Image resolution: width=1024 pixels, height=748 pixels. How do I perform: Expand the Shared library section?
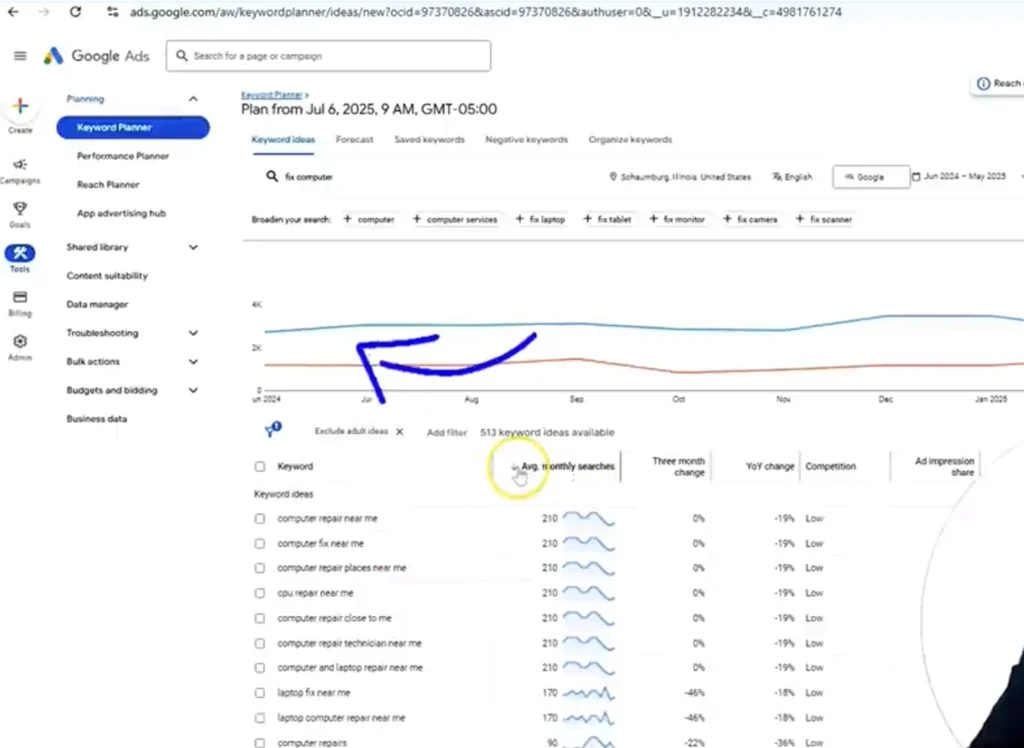[193, 247]
